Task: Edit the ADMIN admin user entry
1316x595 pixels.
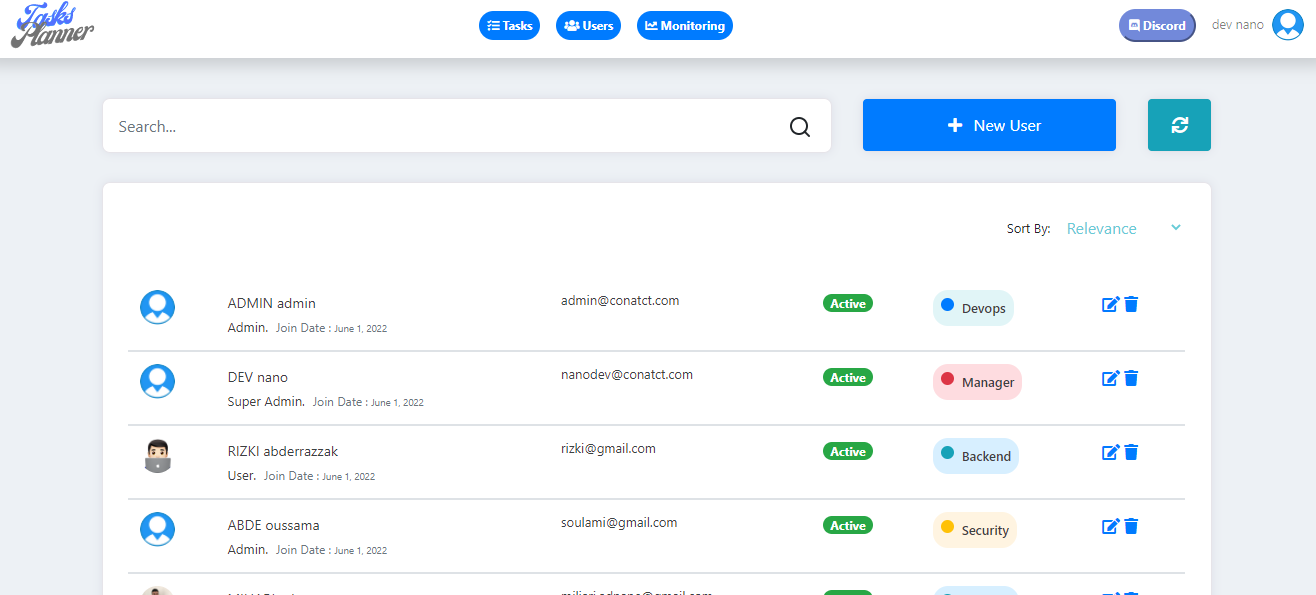Action: click(x=1110, y=304)
